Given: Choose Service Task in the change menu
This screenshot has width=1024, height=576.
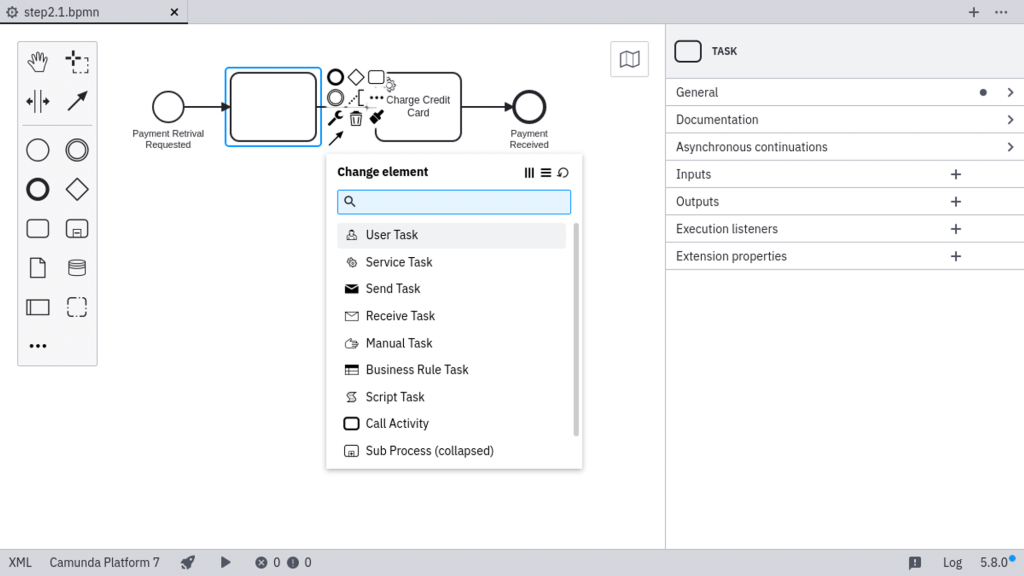Looking at the screenshot, I should coord(451,263).
